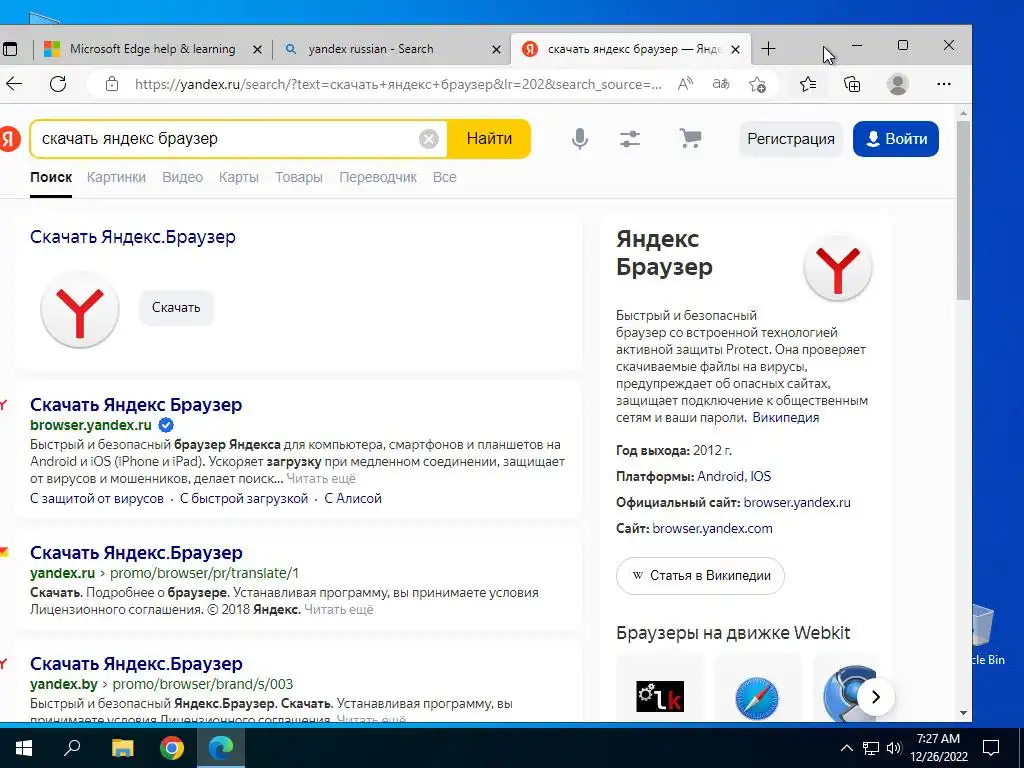This screenshot has height=768, width=1024.
Task: Open the Favorites list icon
Action: 808,84
